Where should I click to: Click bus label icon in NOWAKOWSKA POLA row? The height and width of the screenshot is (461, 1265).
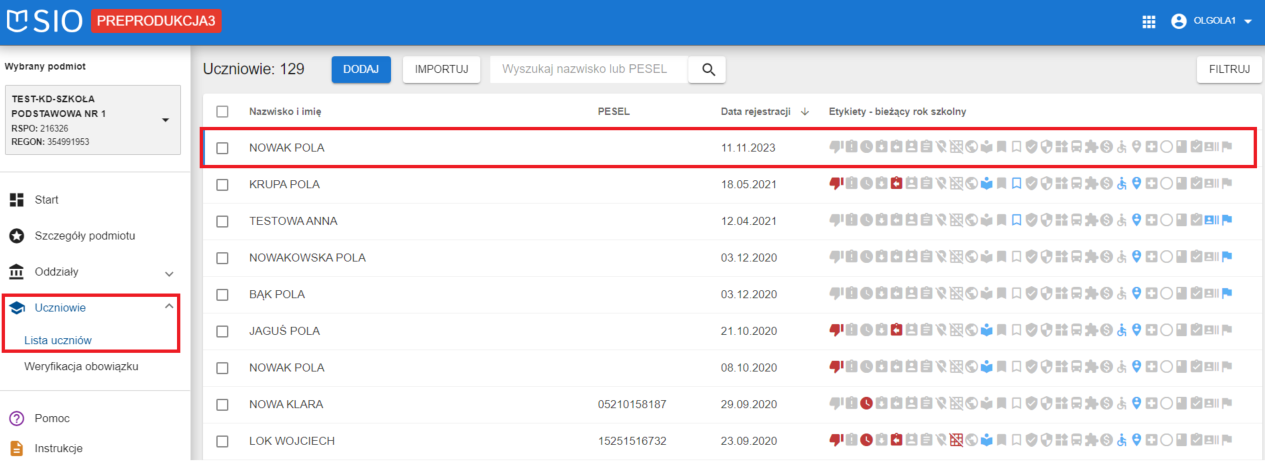pyautogui.click(x=1076, y=257)
